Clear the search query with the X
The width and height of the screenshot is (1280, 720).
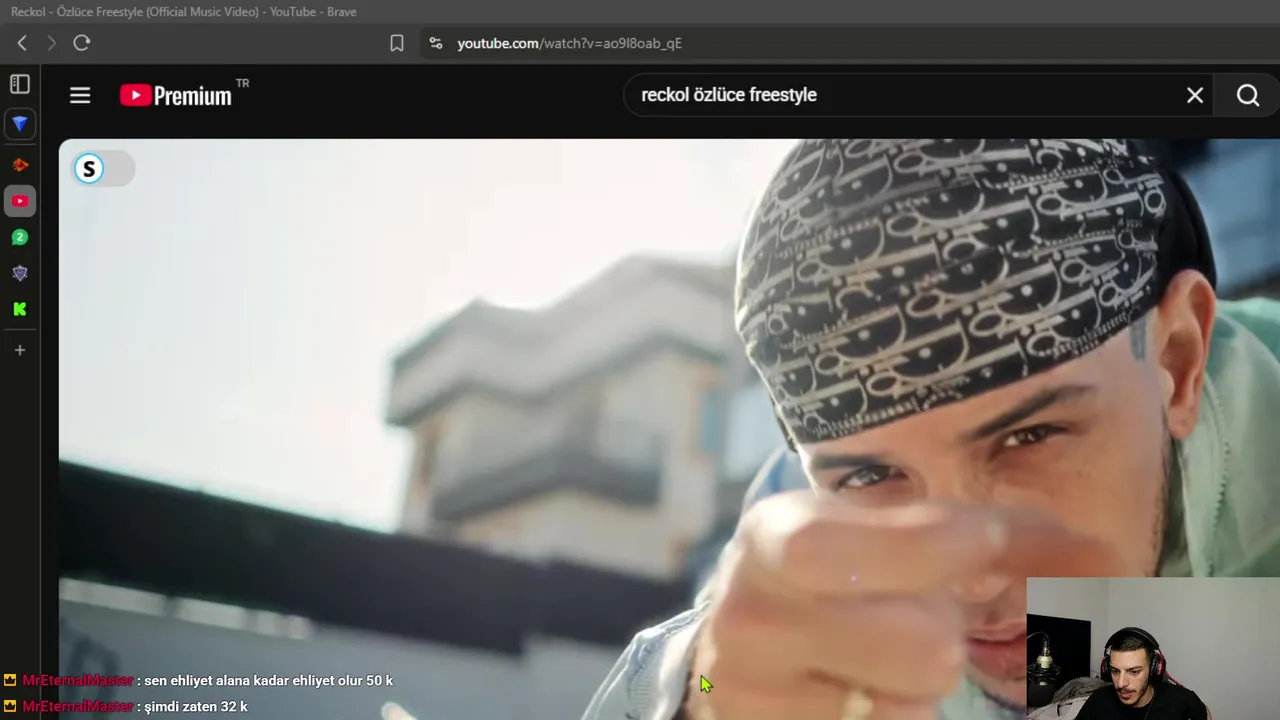1195,95
